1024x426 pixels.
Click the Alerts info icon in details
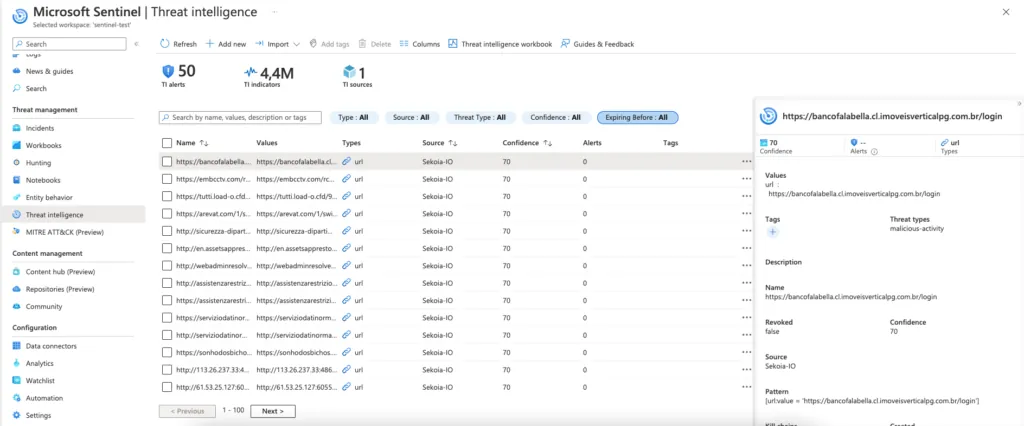click(x=874, y=152)
